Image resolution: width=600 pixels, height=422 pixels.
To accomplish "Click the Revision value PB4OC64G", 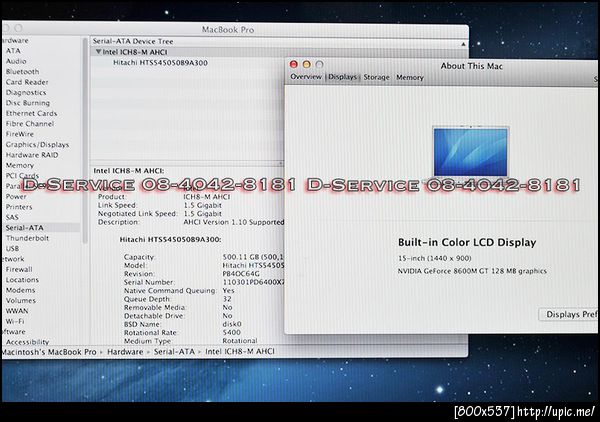I will (x=241, y=274).
